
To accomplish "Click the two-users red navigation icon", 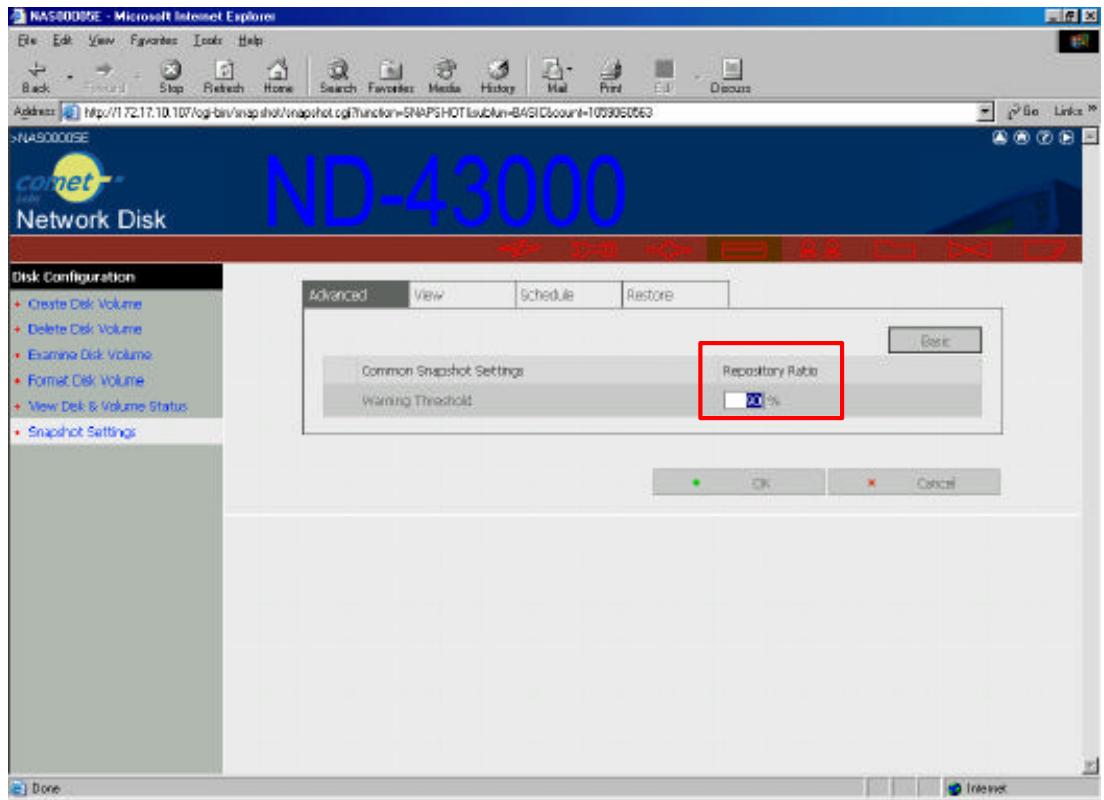I will [820, 249].
